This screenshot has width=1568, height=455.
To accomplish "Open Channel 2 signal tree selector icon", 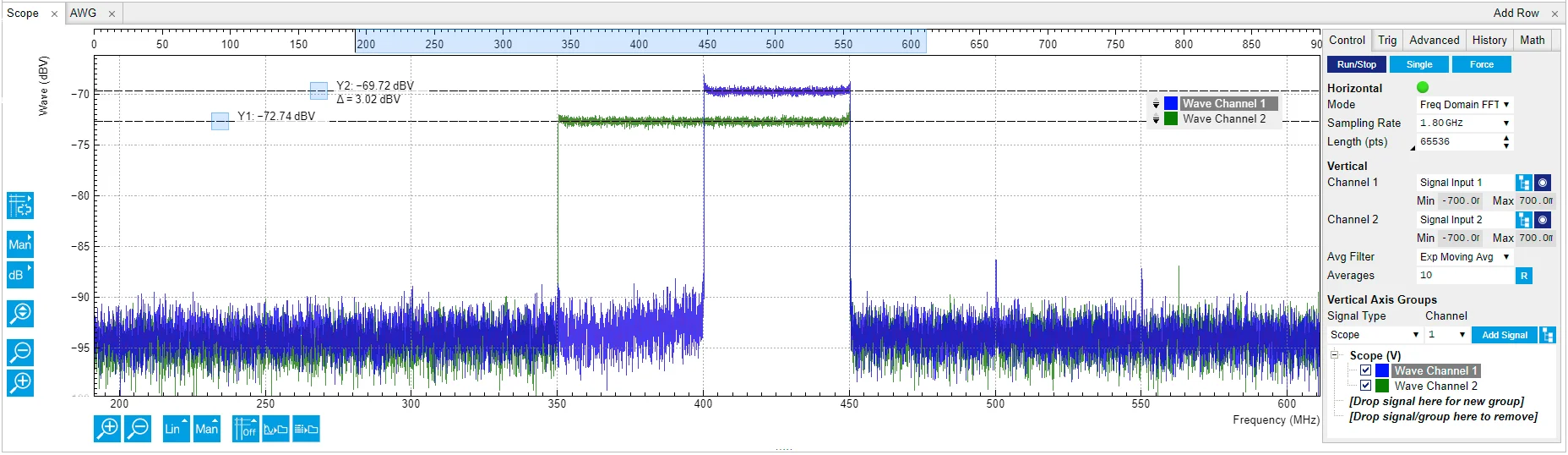I will pos(1524,220).
